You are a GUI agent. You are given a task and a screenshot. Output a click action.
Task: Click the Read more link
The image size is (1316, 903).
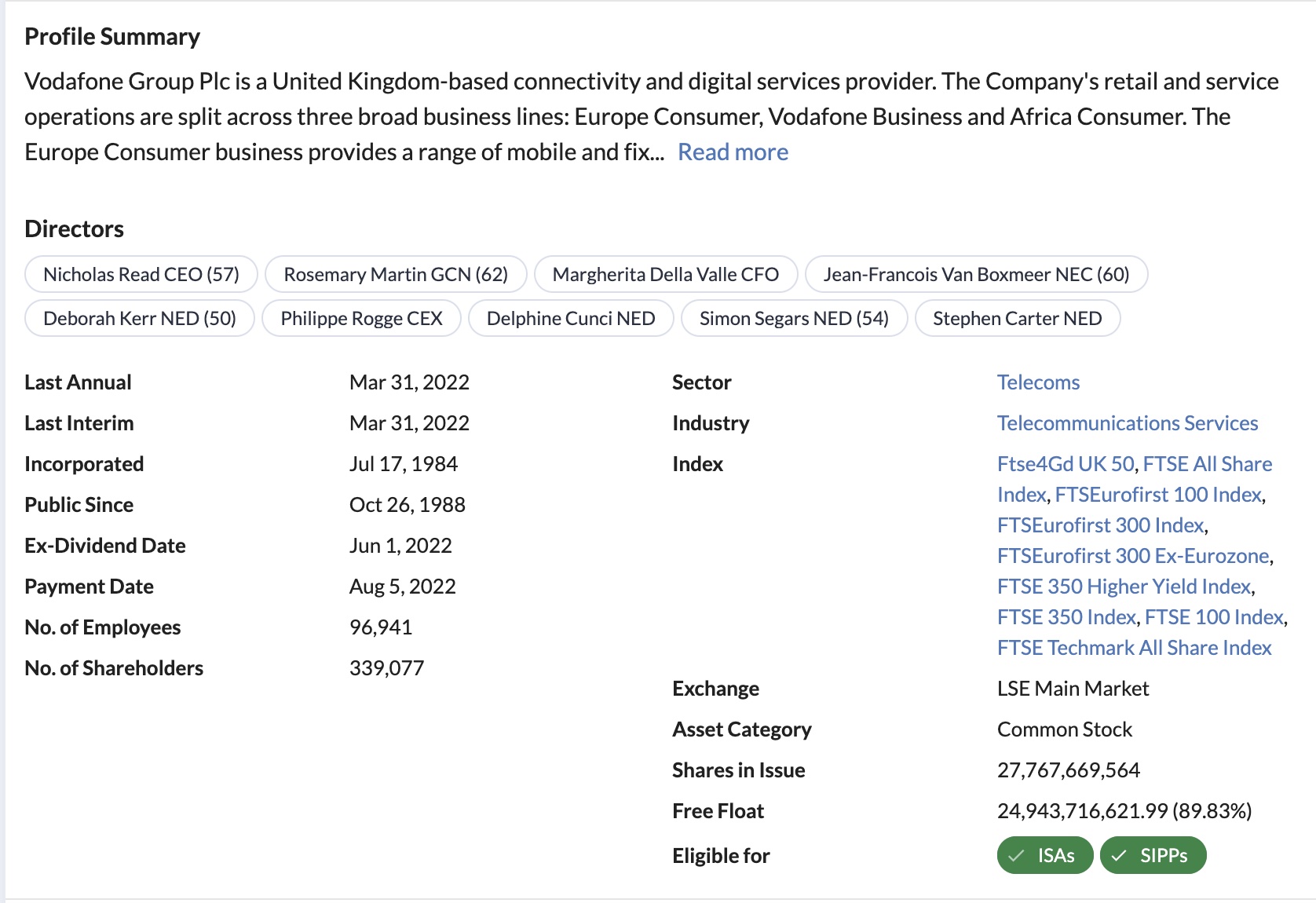click(x=733, y=152)
